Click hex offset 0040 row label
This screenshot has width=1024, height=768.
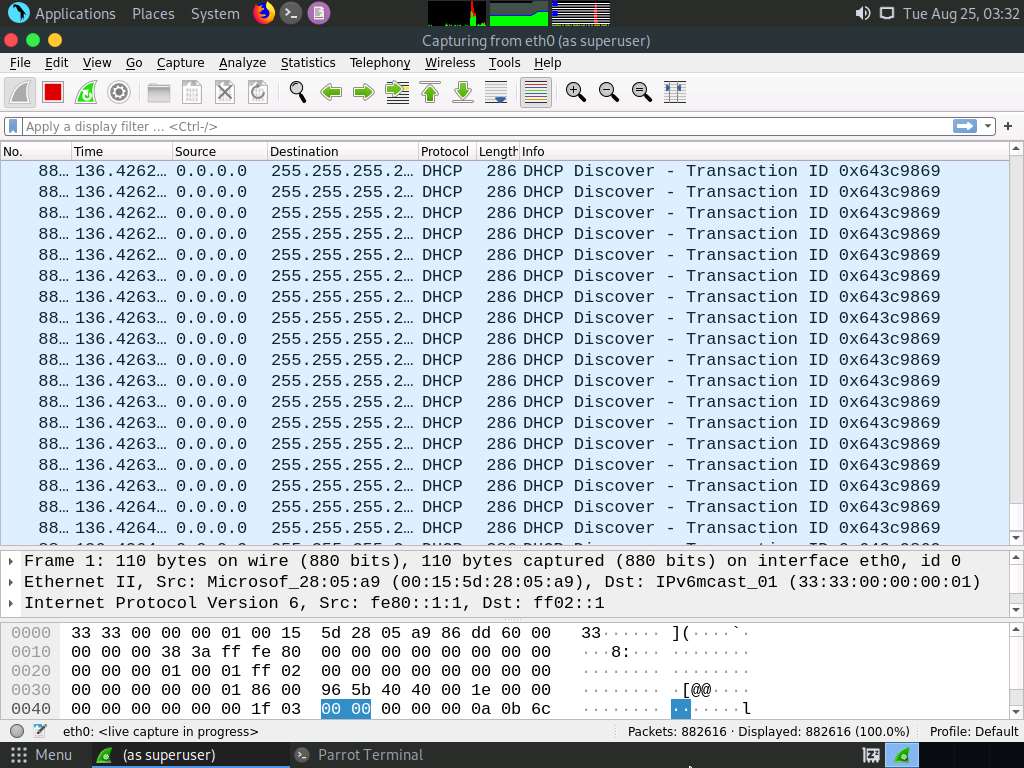(31, 709)
